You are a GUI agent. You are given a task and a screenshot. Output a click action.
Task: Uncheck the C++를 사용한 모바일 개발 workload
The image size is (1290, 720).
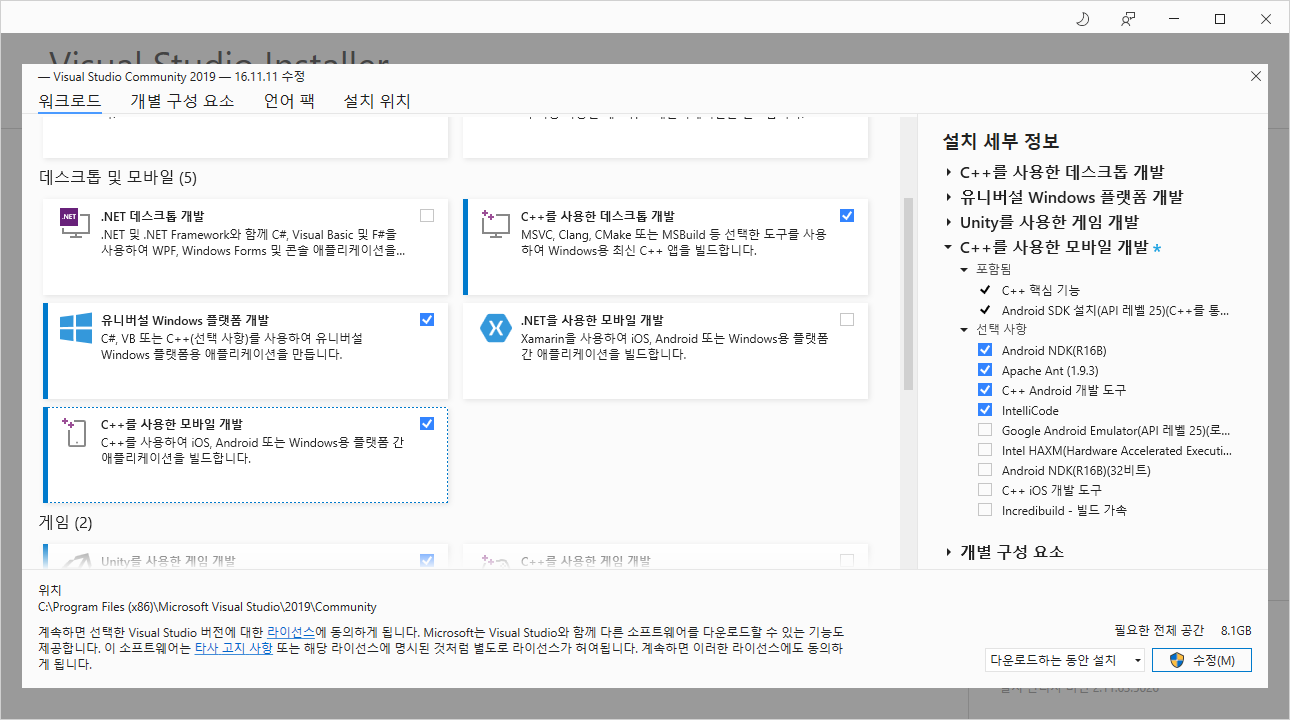[x=427, y=423]
